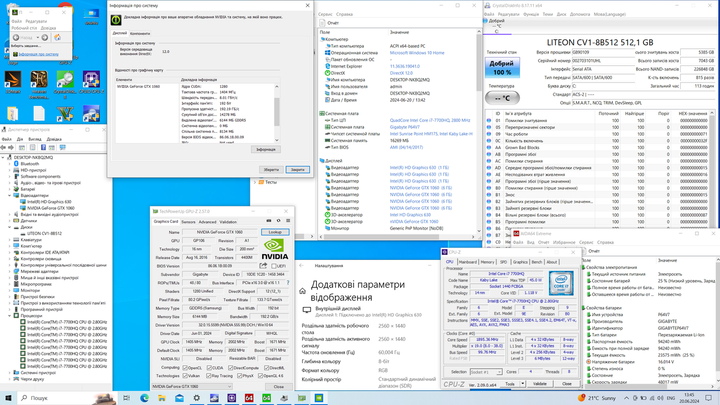720x405 pixels.
Task: Click Device Manager scan hardware monitor icon
Action: (x=62, y=147)
